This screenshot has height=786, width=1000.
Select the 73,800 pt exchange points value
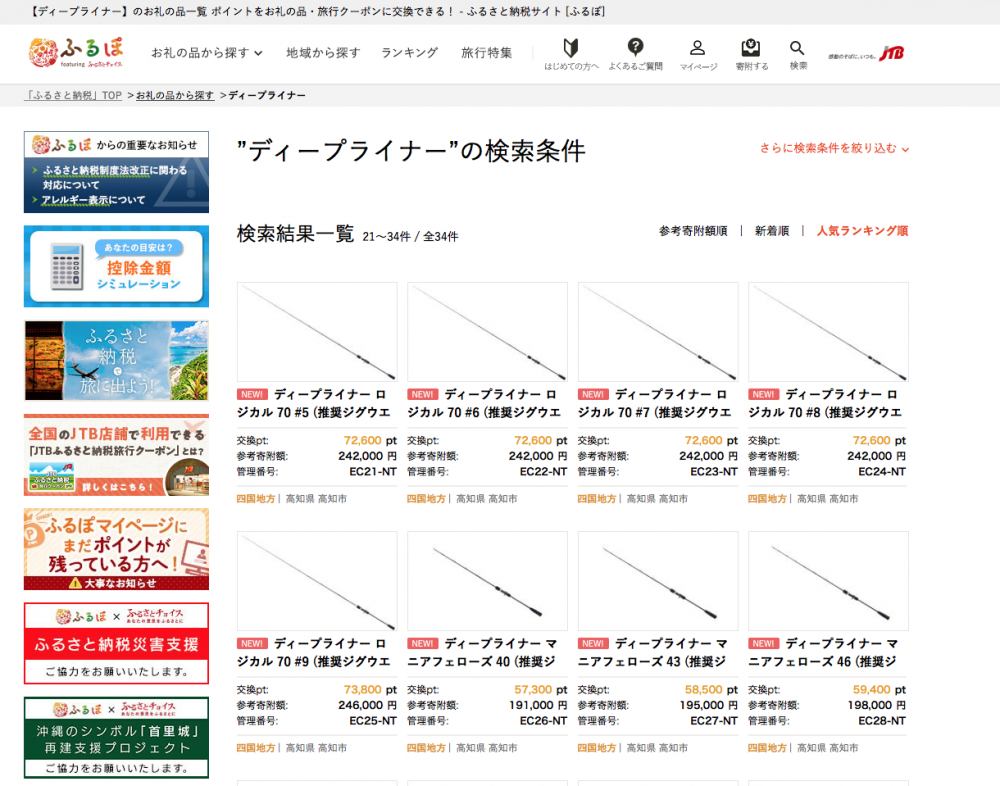tap(370, 690)
